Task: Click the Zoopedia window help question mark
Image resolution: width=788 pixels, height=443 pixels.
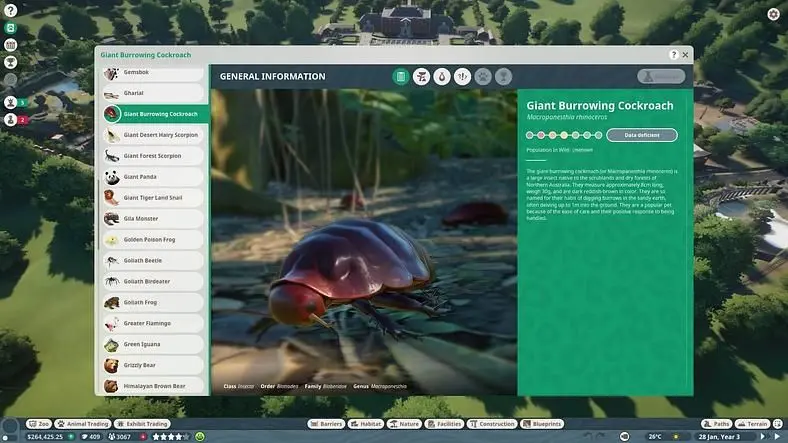Action: click(x=673, y=55)
